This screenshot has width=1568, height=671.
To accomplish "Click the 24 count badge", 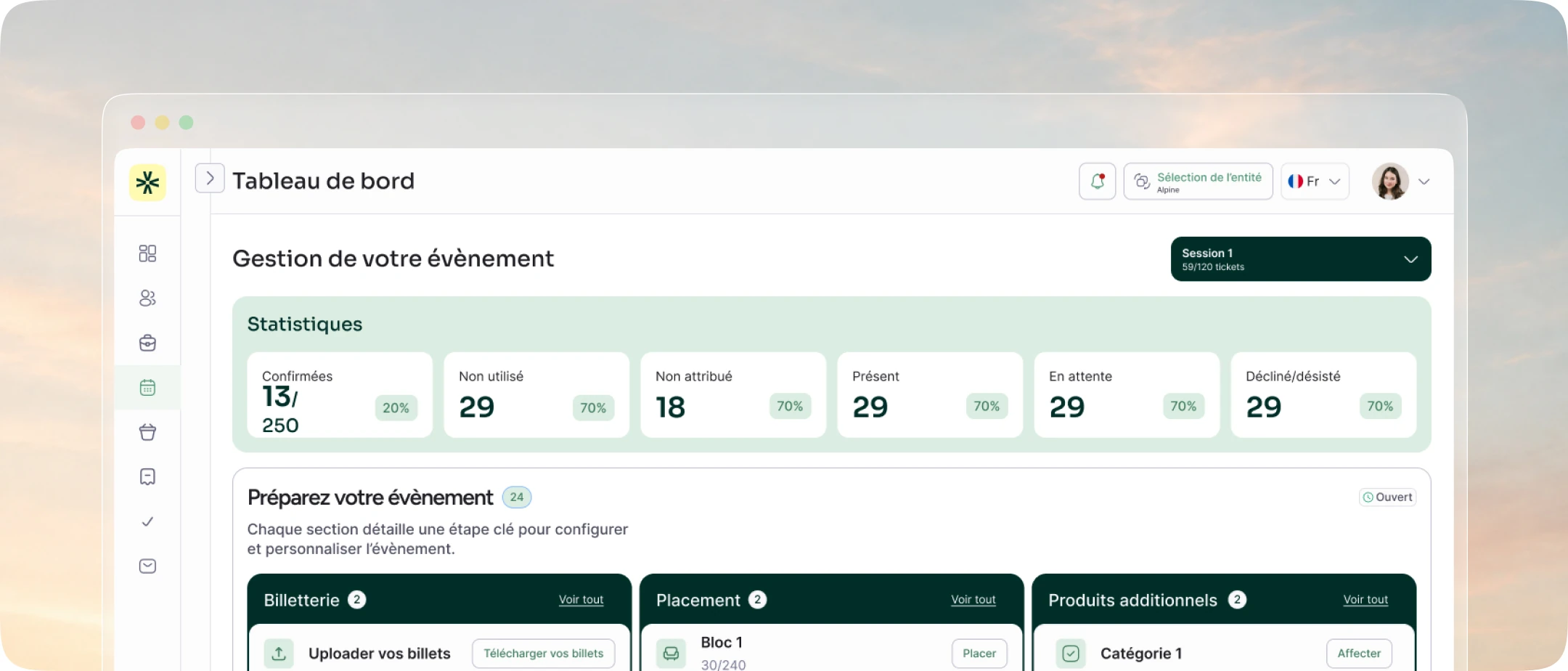I will tap(517, 497).
